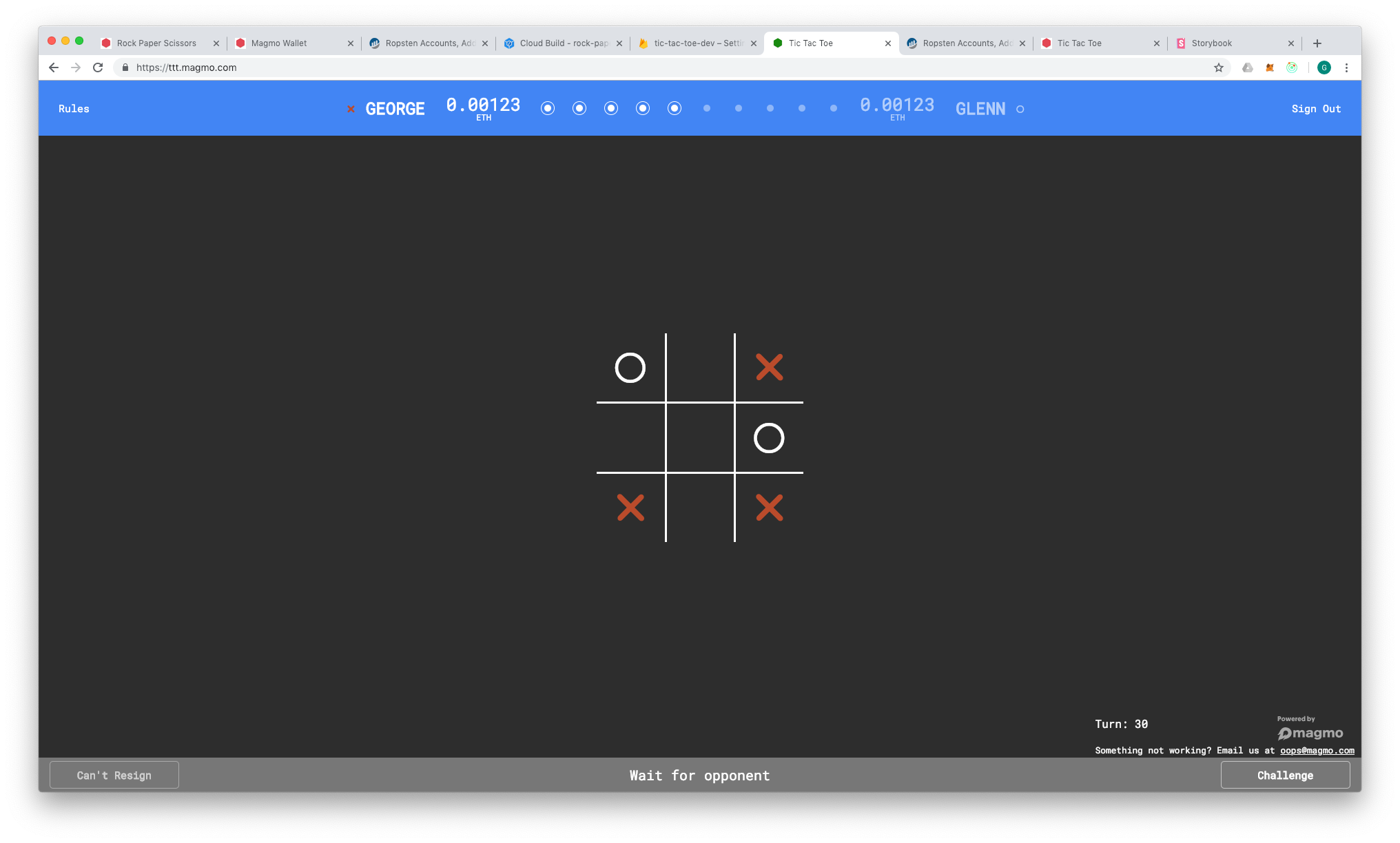Open the Google Drive extension icon
This screenshot has width=1400, height=843.
(1247, 67)
